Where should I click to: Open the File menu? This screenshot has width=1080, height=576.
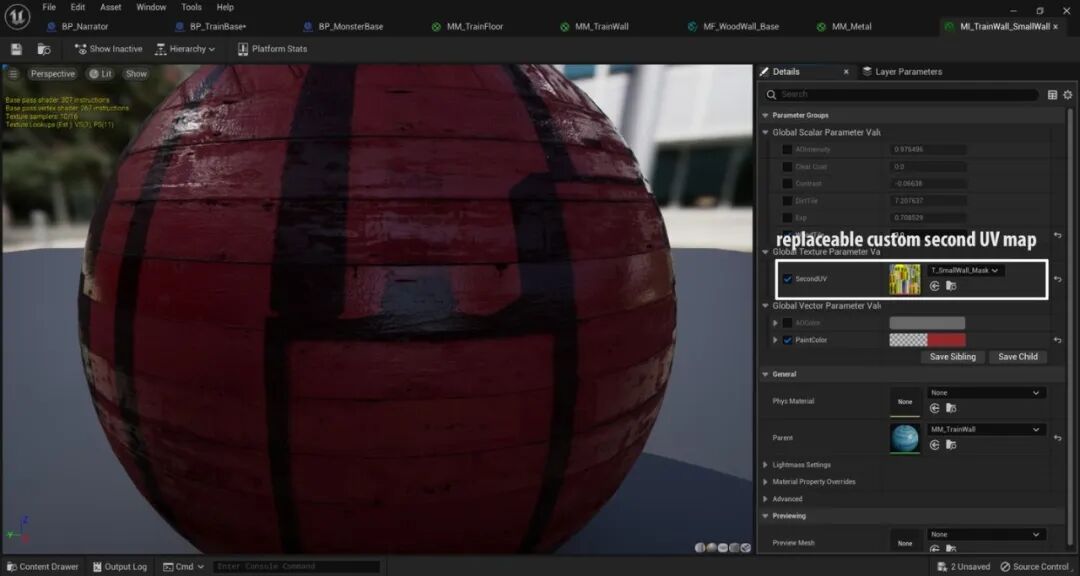pyautogui.click(x=49, y=7)
